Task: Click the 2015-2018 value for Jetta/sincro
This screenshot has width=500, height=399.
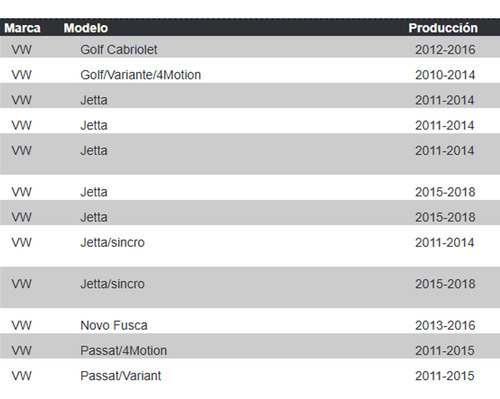Action: [x=445, y=284]
